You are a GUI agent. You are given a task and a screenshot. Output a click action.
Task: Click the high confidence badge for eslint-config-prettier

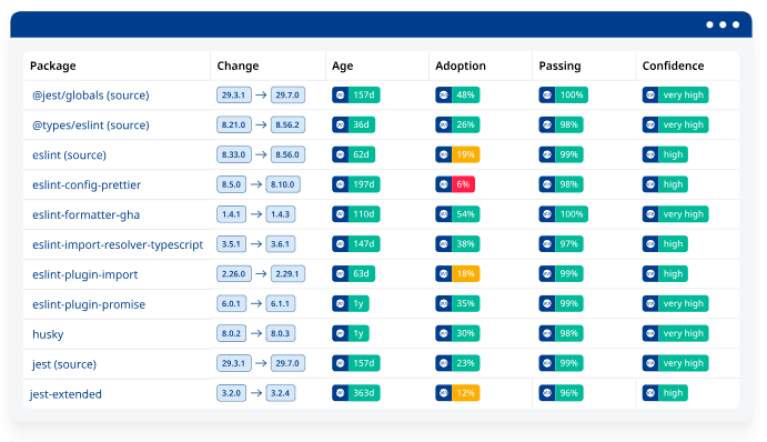click(x=665, y=184)
